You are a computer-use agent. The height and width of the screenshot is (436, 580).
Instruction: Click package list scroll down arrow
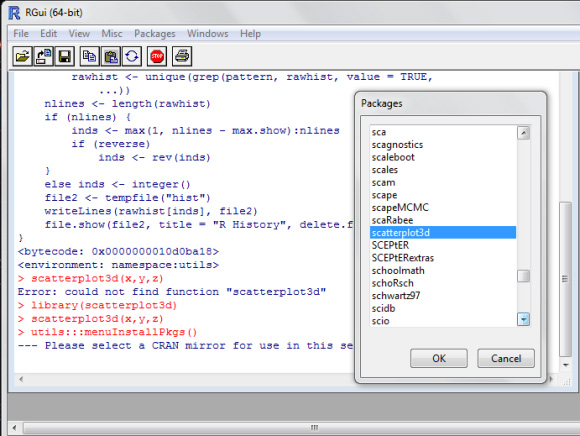pos(523,319)
